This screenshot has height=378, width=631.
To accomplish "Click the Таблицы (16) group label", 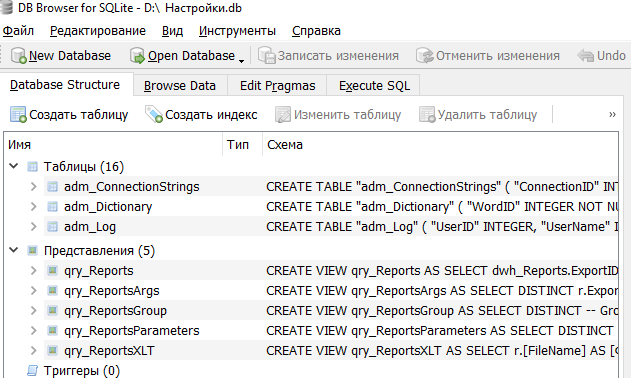I will [x=84, y=167].
